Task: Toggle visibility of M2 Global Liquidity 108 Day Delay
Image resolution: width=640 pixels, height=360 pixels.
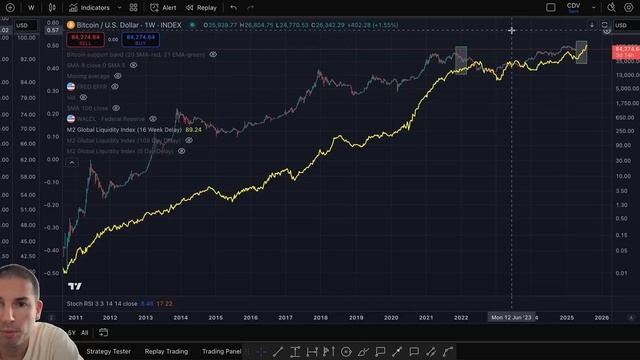Action: point(189,140)
